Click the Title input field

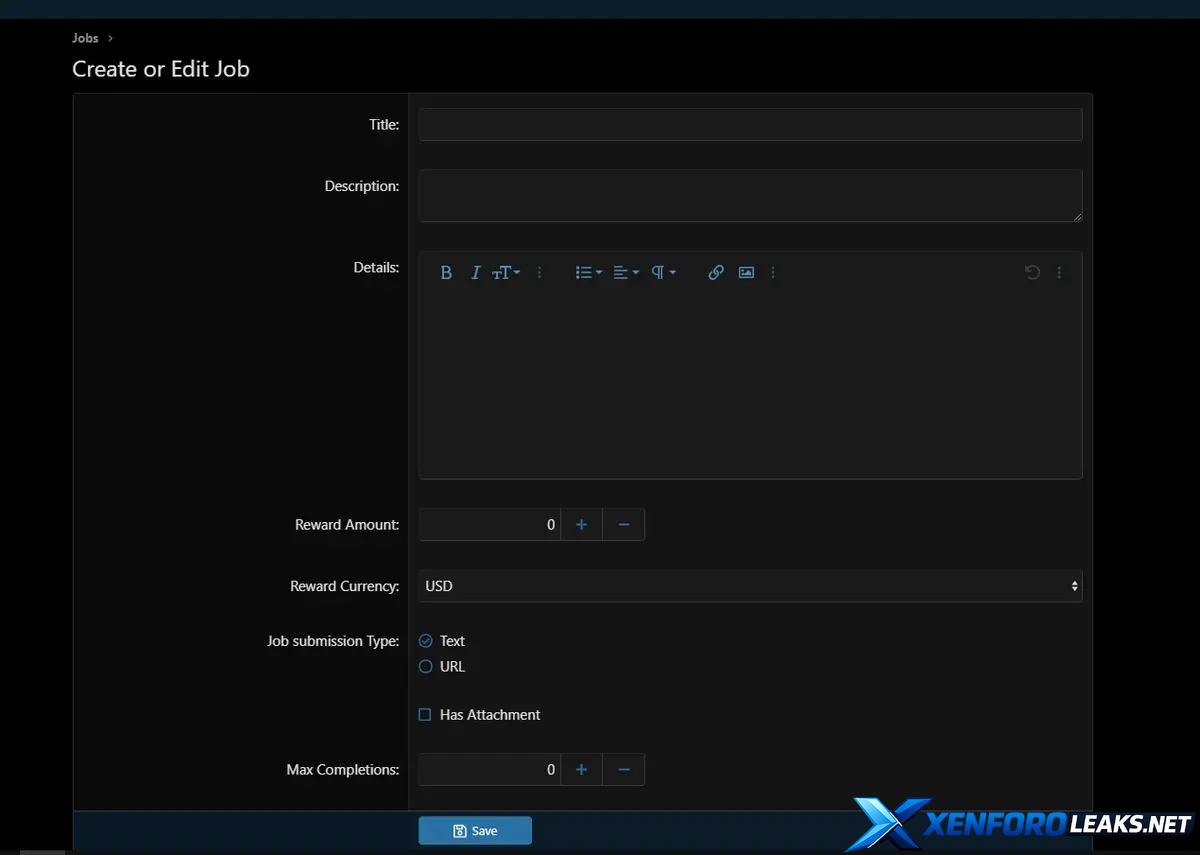pyautogui.click(x=750, y=125)
